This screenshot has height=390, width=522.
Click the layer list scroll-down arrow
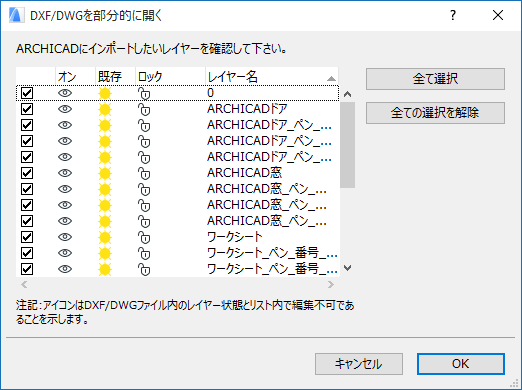347,268
